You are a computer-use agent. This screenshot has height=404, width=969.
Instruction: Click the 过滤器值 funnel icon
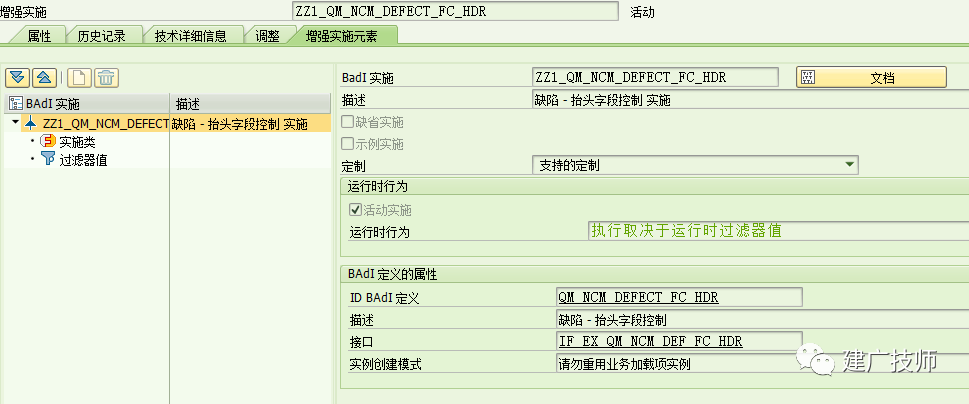tap(48, 159)
